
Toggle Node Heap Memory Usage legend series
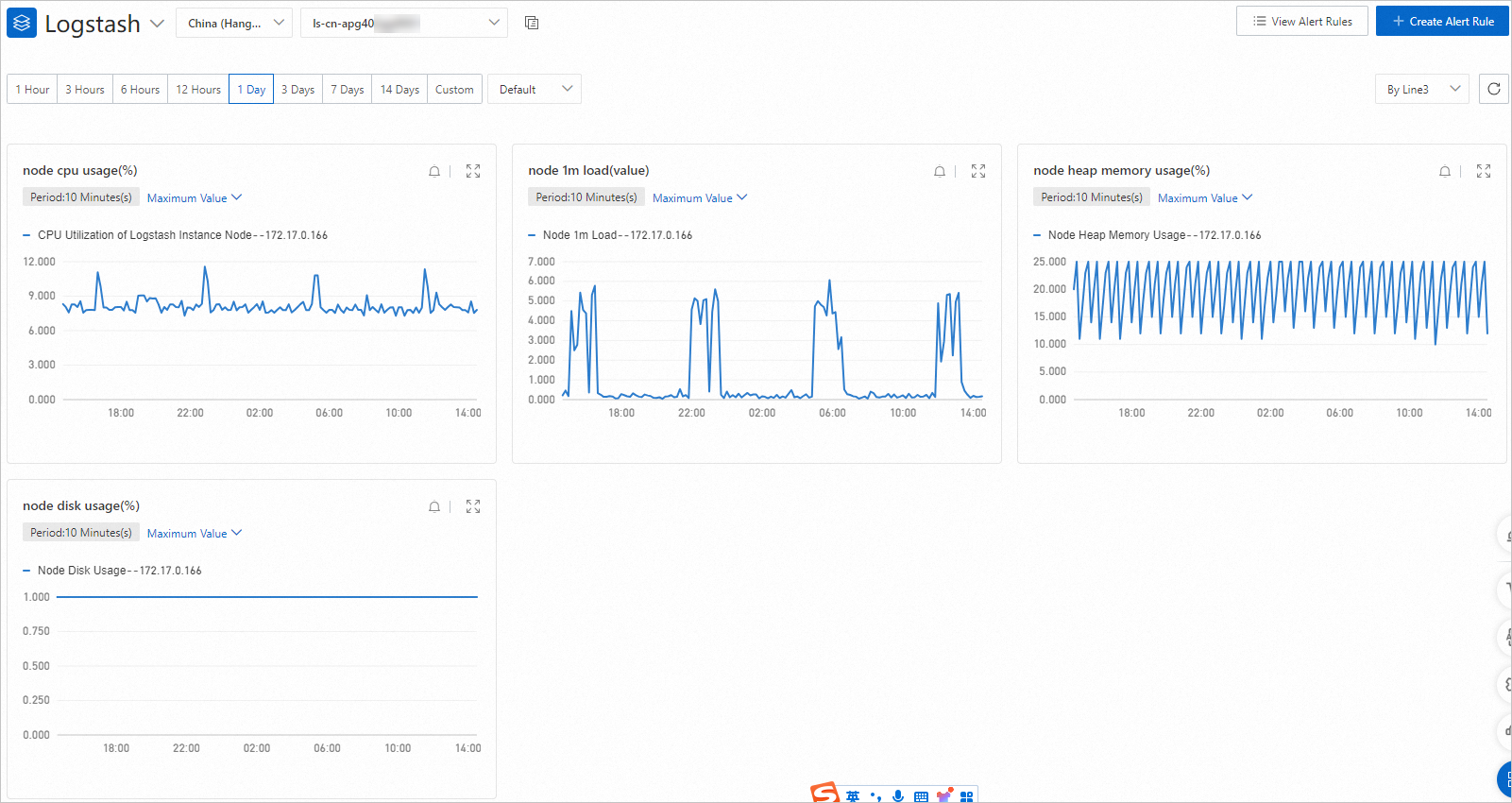coord(1147,235)
